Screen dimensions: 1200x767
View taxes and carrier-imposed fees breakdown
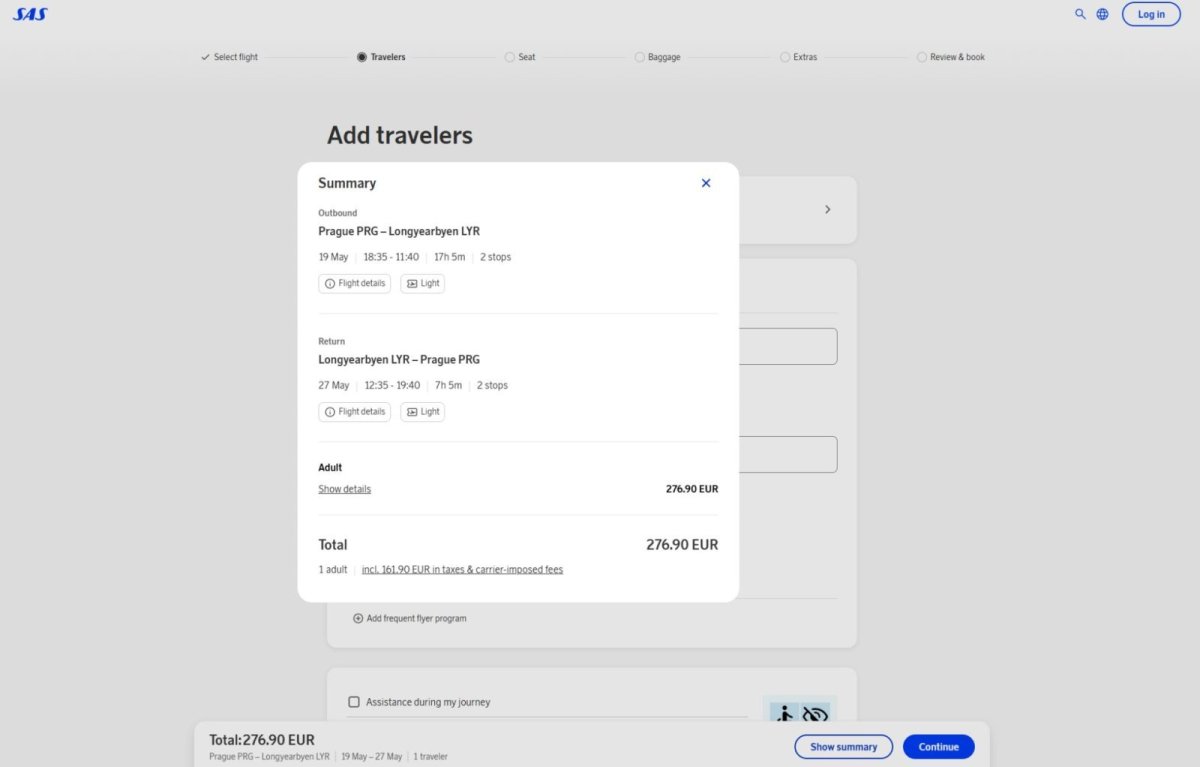tap(462, 570)
